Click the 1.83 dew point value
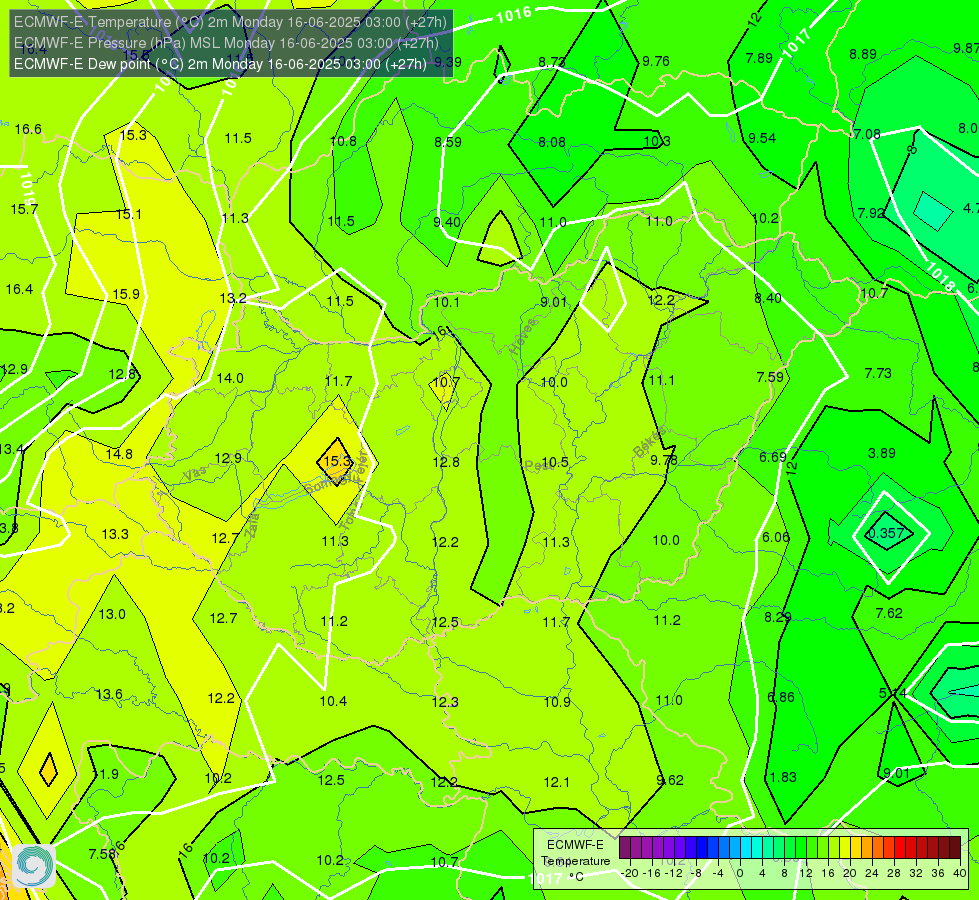The width and height of the screenshot is (979, 900). click(x=783, y=777)
